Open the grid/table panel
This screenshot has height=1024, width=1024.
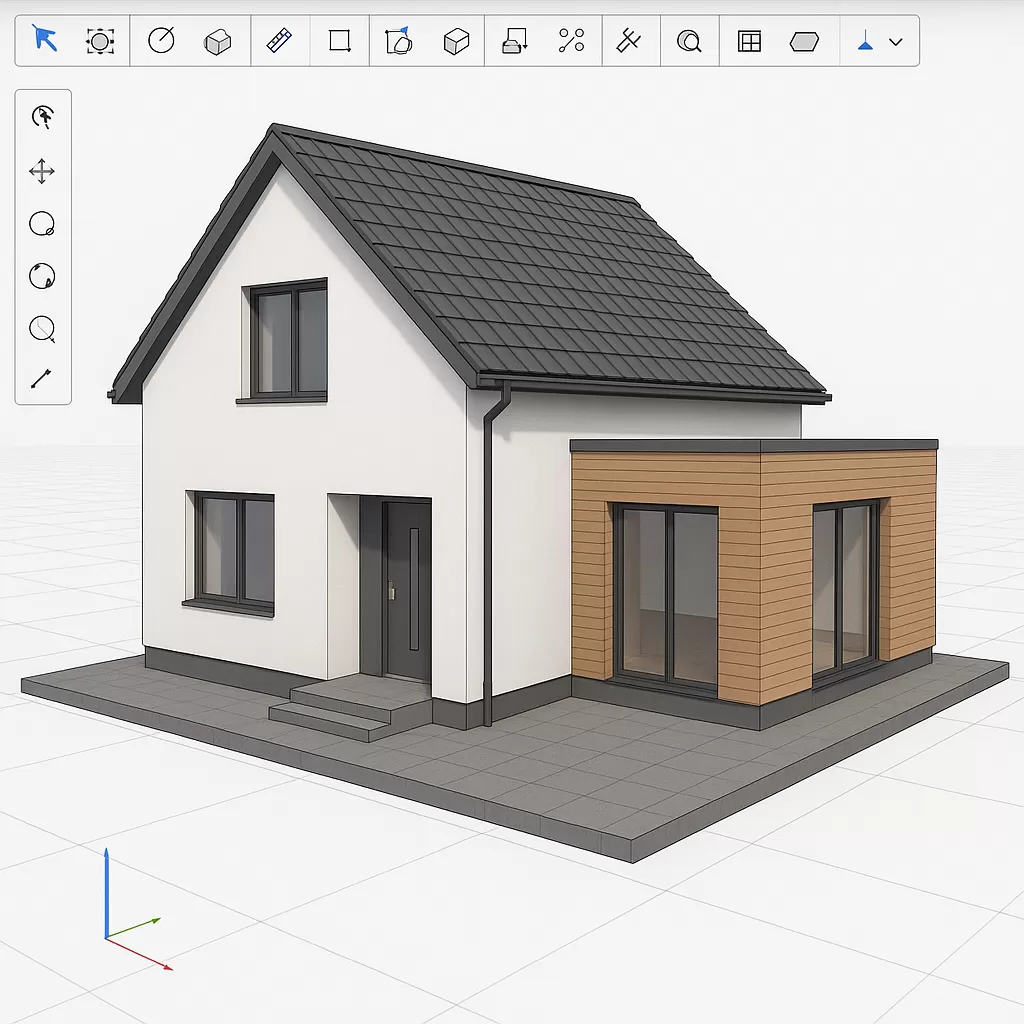[749, 41]
